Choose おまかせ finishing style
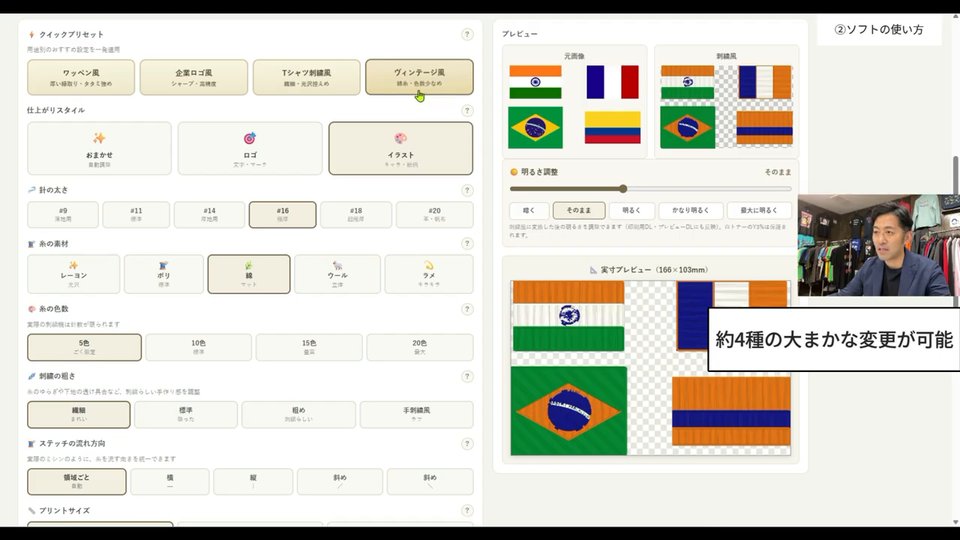The width and height of the screenshot is (960, 540). pyautogui.click(x=99, y=148)
